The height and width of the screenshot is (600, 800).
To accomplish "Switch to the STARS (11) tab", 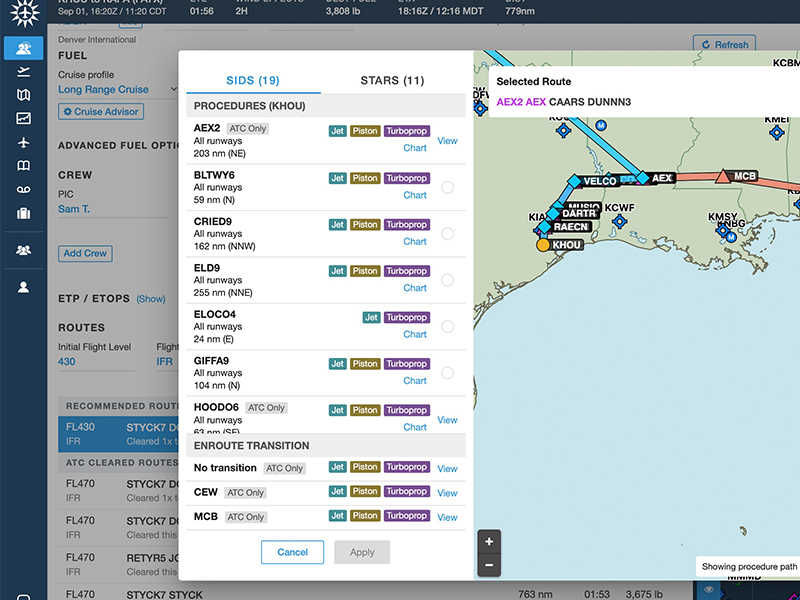I will tap(392, 80).
